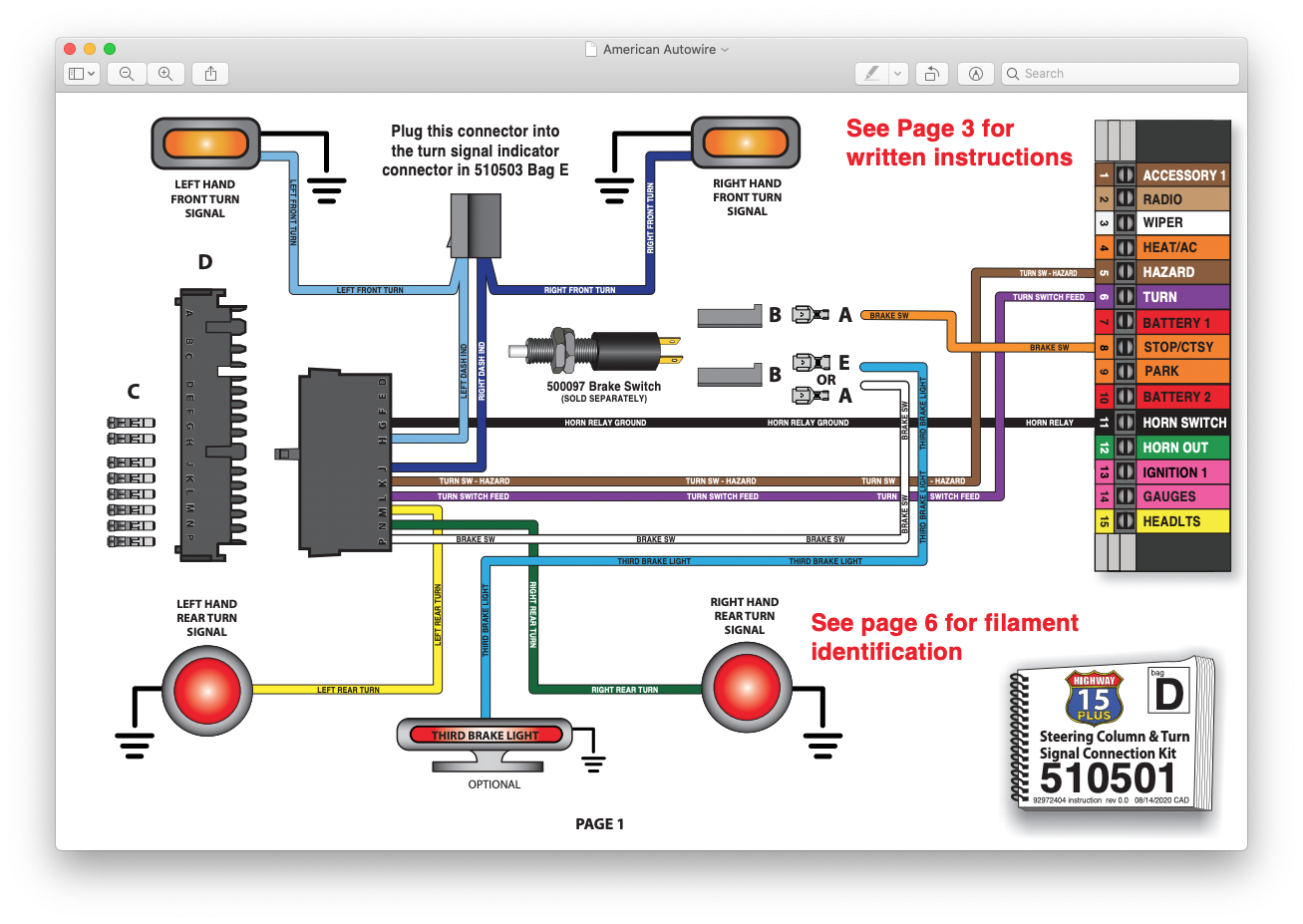Minimize the window with the yellow button
1303x924 pixels.
click(x=90, y=49)
